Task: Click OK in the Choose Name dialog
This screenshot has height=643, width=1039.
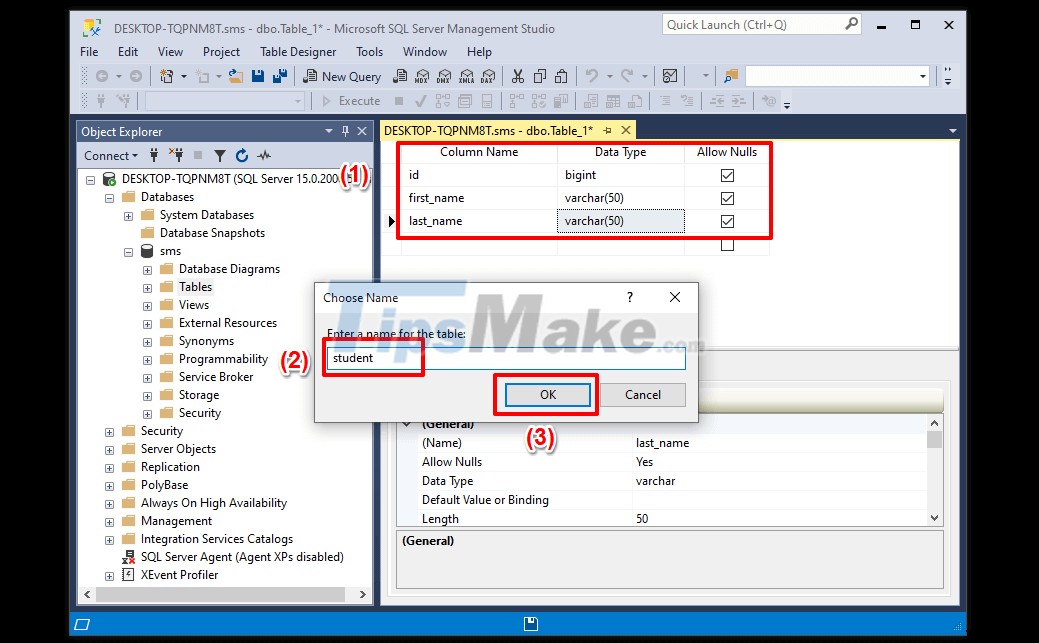Action: pos(546,394)
